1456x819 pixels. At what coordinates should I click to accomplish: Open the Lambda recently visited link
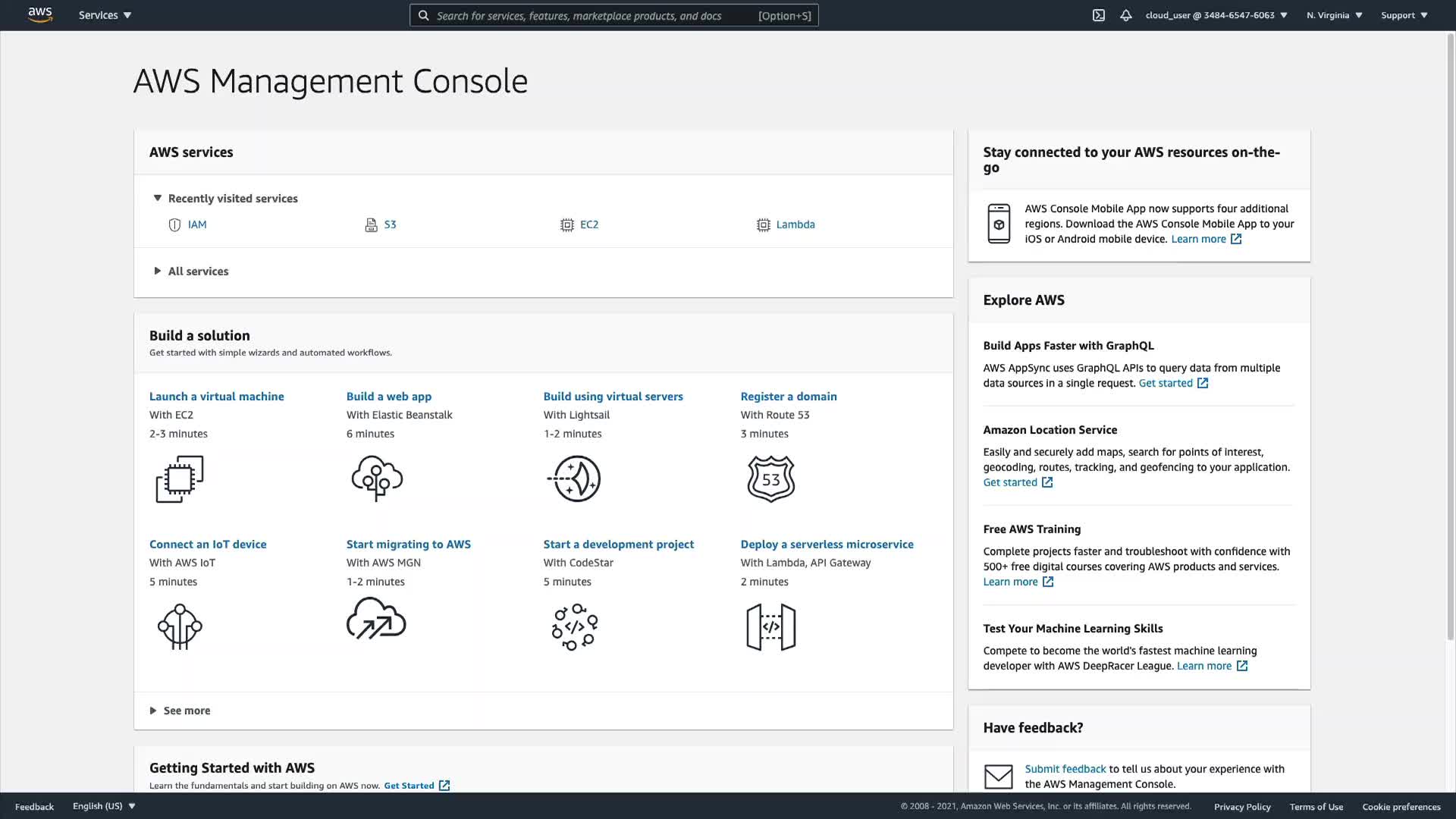click(795, 224)
